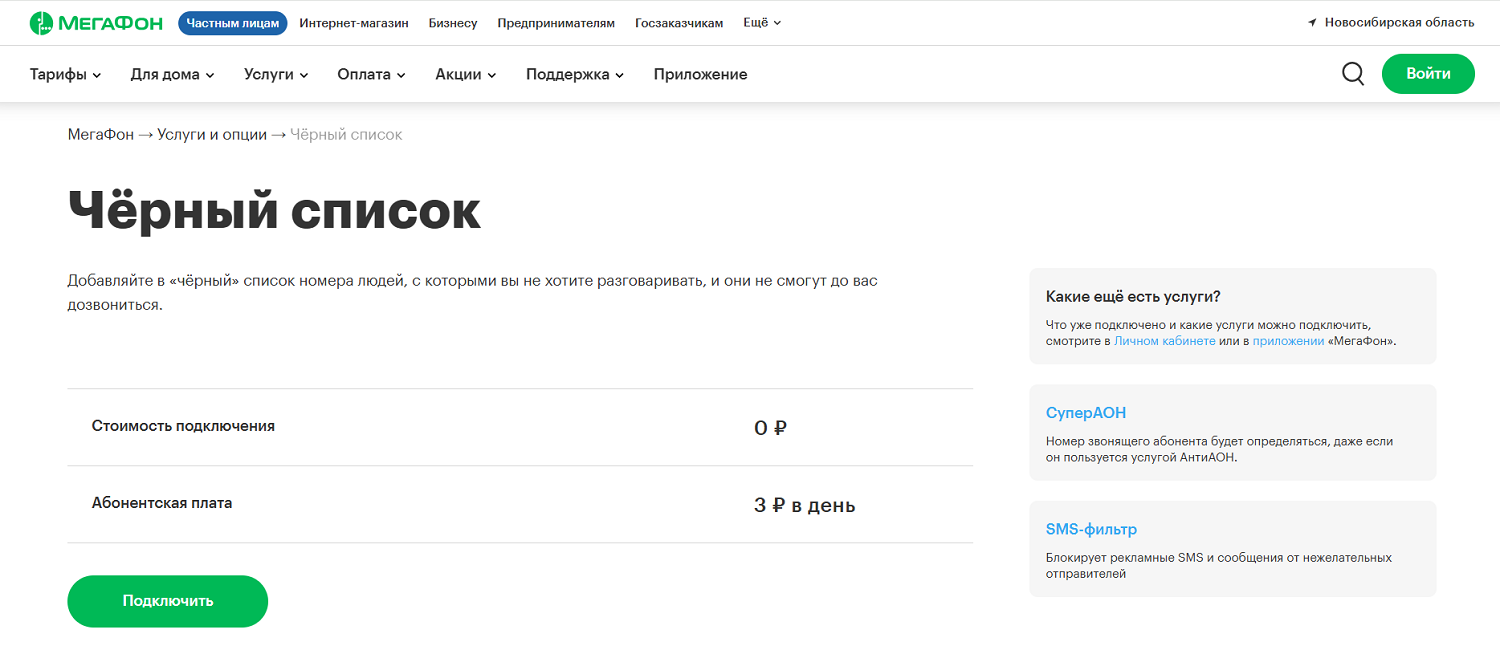
Task: Click the Какие ещё есть услуги? heading
Action: pyautogui.click(x=1133, y=297)
